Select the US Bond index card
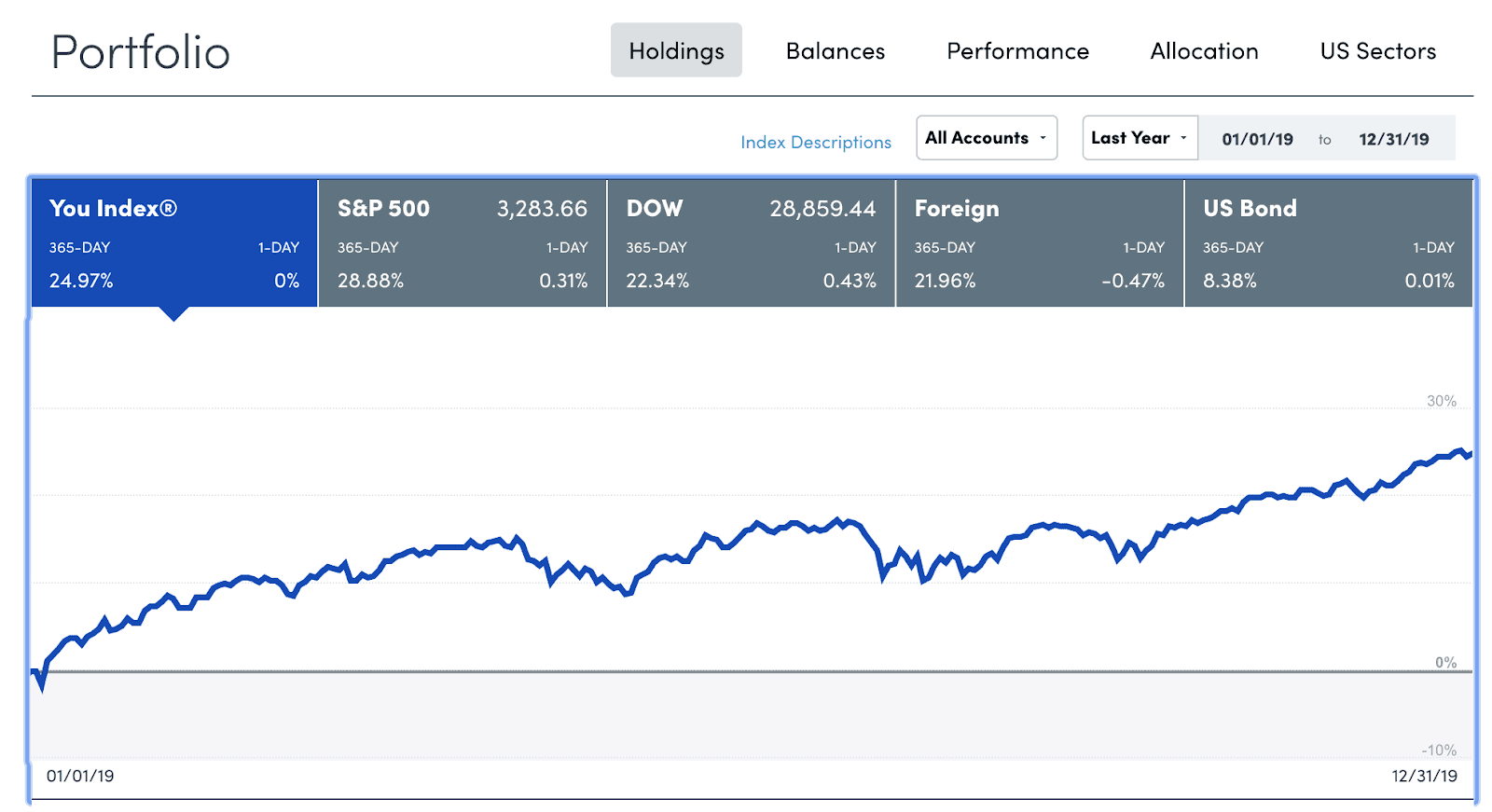1492x812 pixels. [x=1329, y=243]
